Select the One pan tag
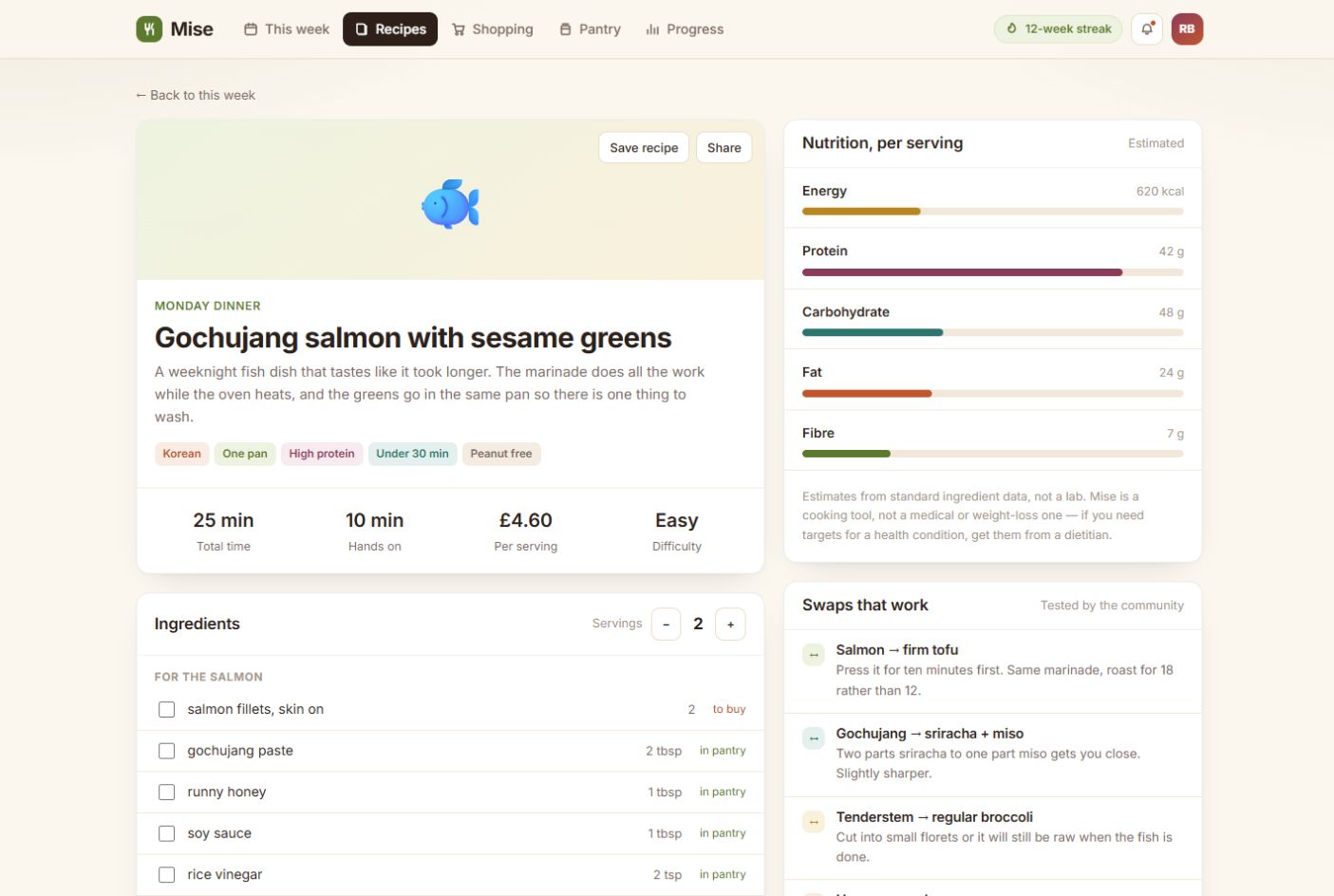The height and width of the screenshot is (896, 1334). pyautogui.click(x=245, y=454)
